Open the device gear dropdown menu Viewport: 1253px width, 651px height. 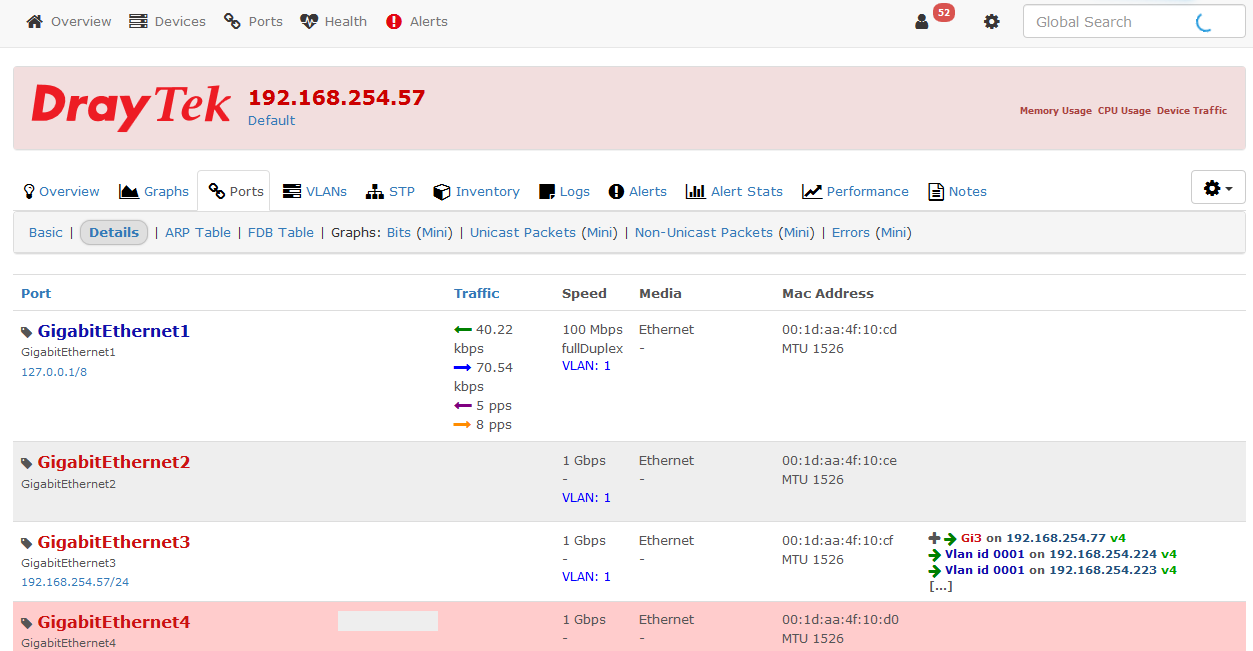1217,188
